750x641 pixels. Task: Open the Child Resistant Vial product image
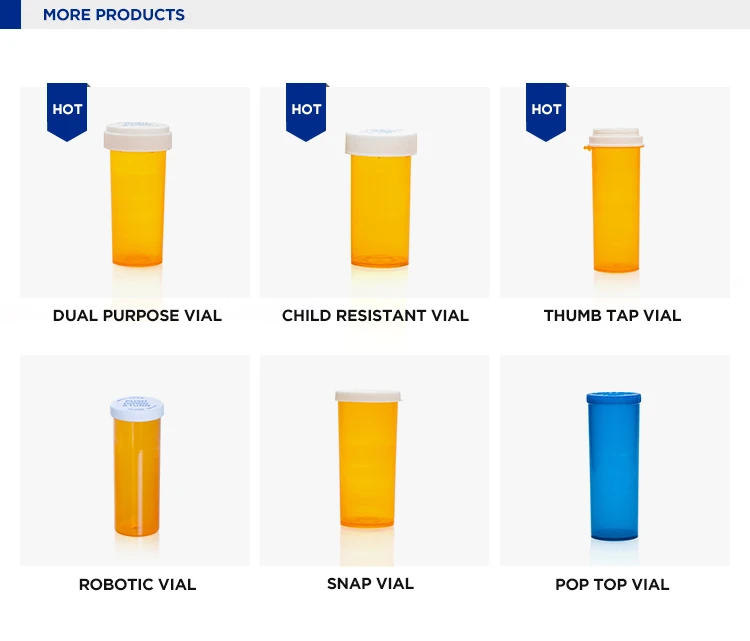coord(375,192)
